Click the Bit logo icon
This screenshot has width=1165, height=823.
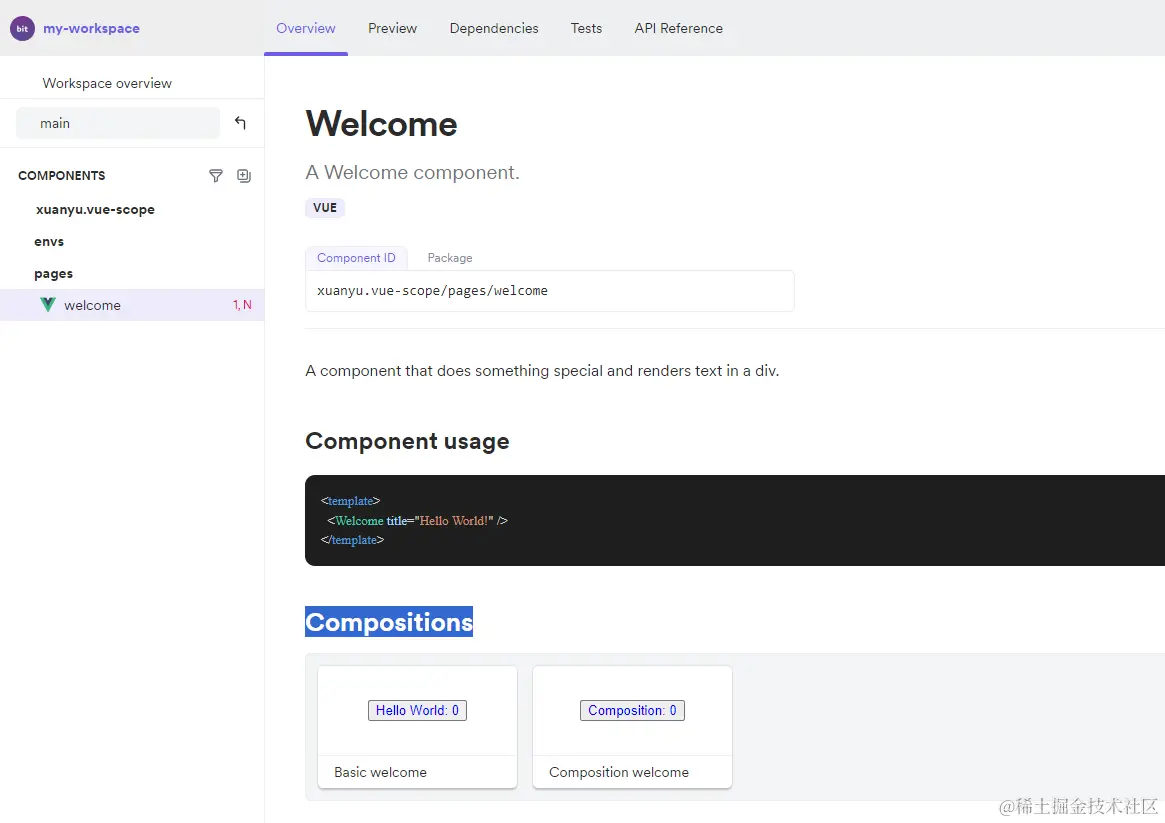[x=22, y=29]
